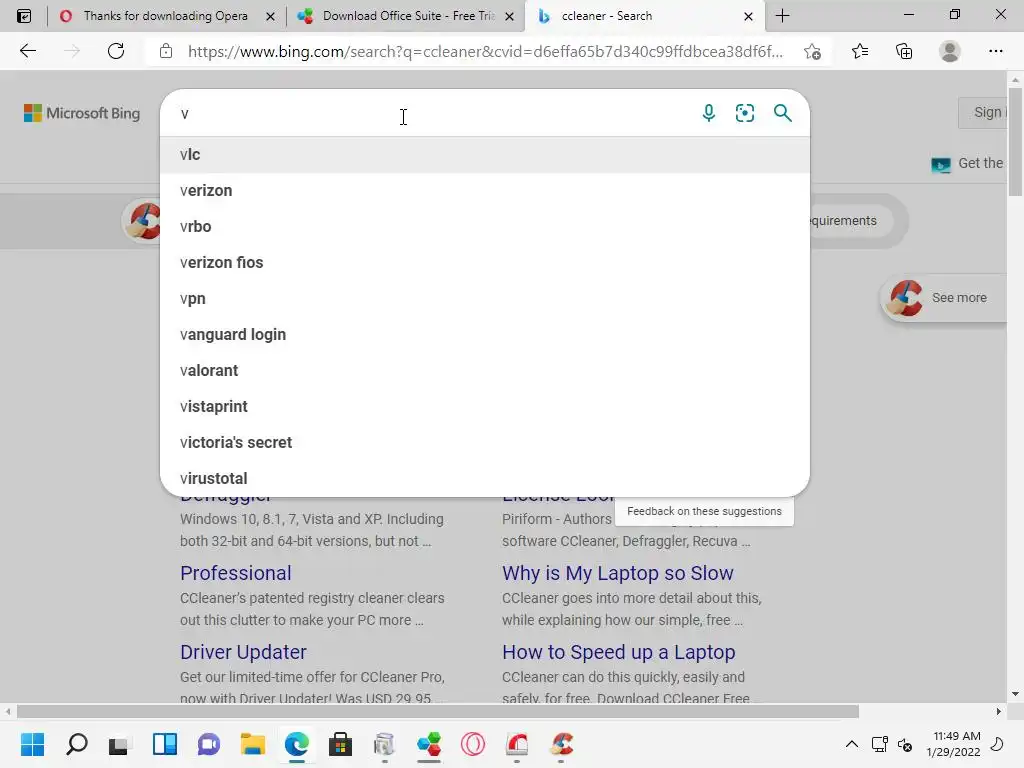The width and height of the screenshot is (1024, 768).
Task: Click the vertical page scrollbar
Action: [x=1015, y=140]
